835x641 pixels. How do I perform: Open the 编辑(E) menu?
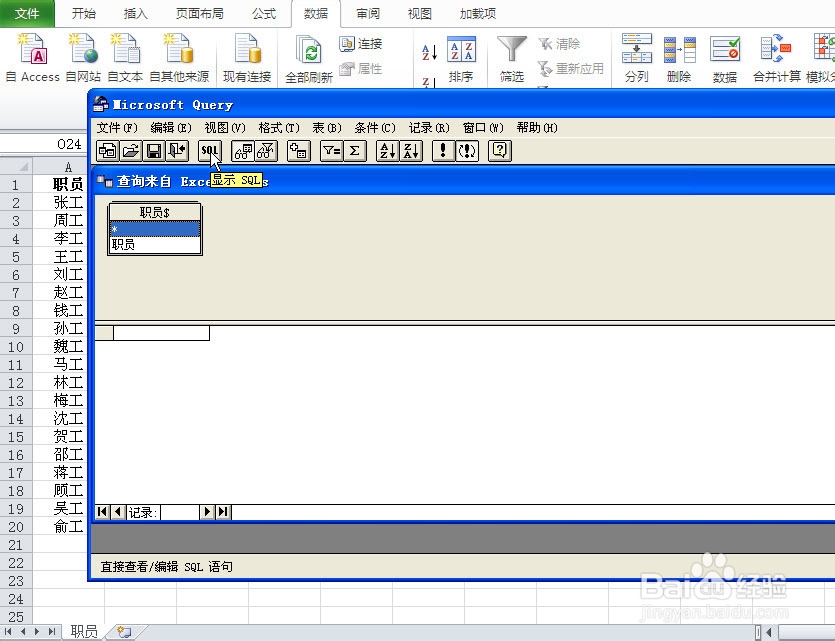click(x=170, y=128)
